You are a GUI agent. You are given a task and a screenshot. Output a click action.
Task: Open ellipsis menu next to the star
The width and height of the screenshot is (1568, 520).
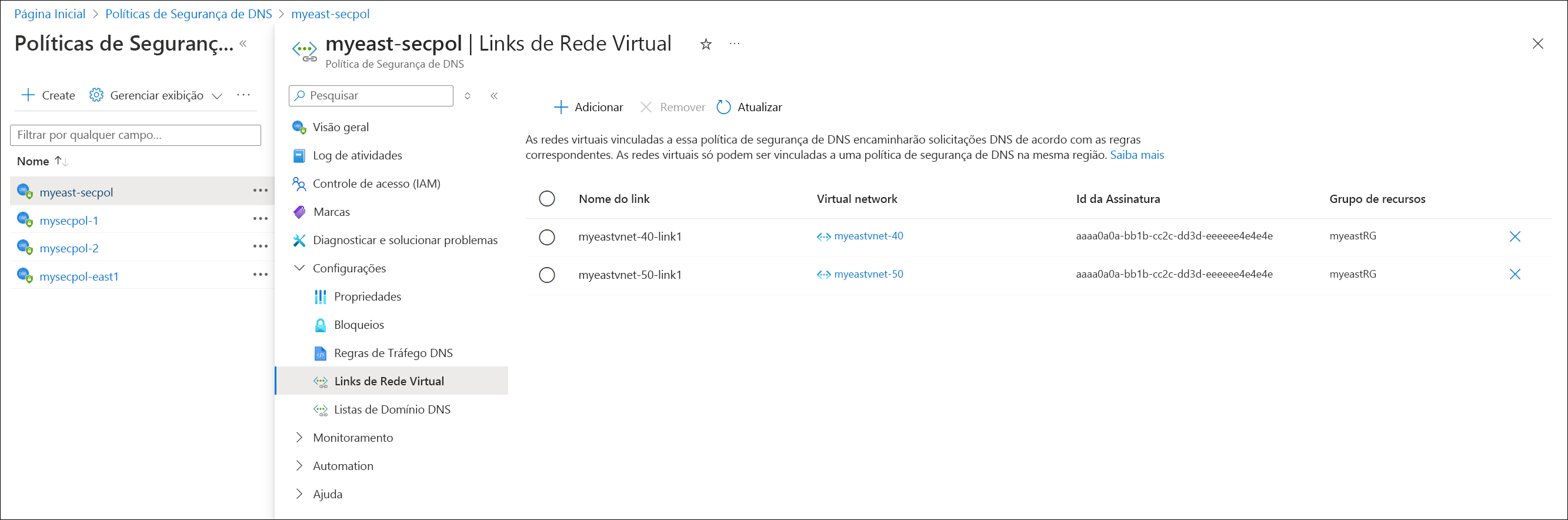coord(735,44)
